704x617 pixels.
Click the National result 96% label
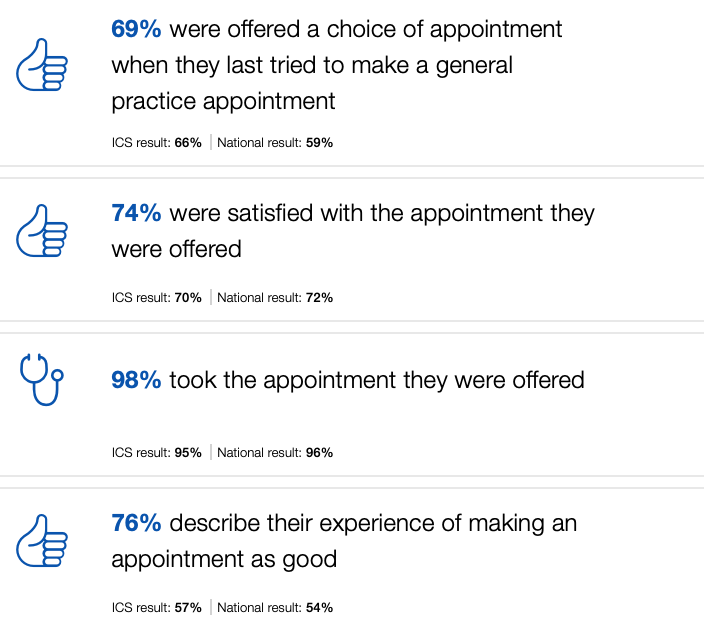275,452
